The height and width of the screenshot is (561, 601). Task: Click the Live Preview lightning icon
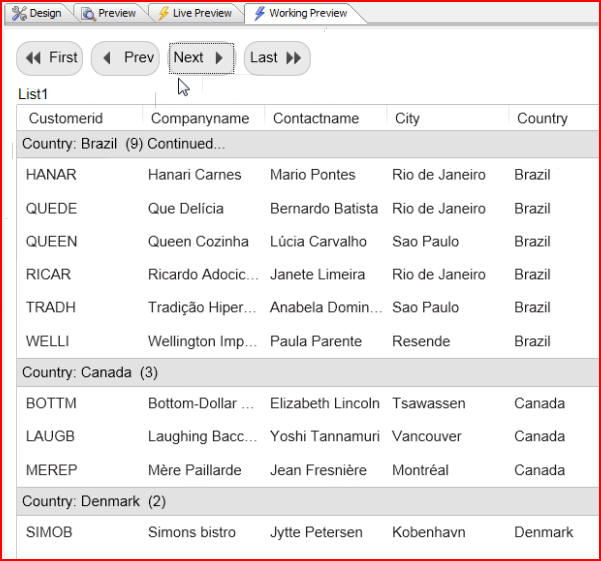point(164,13)
